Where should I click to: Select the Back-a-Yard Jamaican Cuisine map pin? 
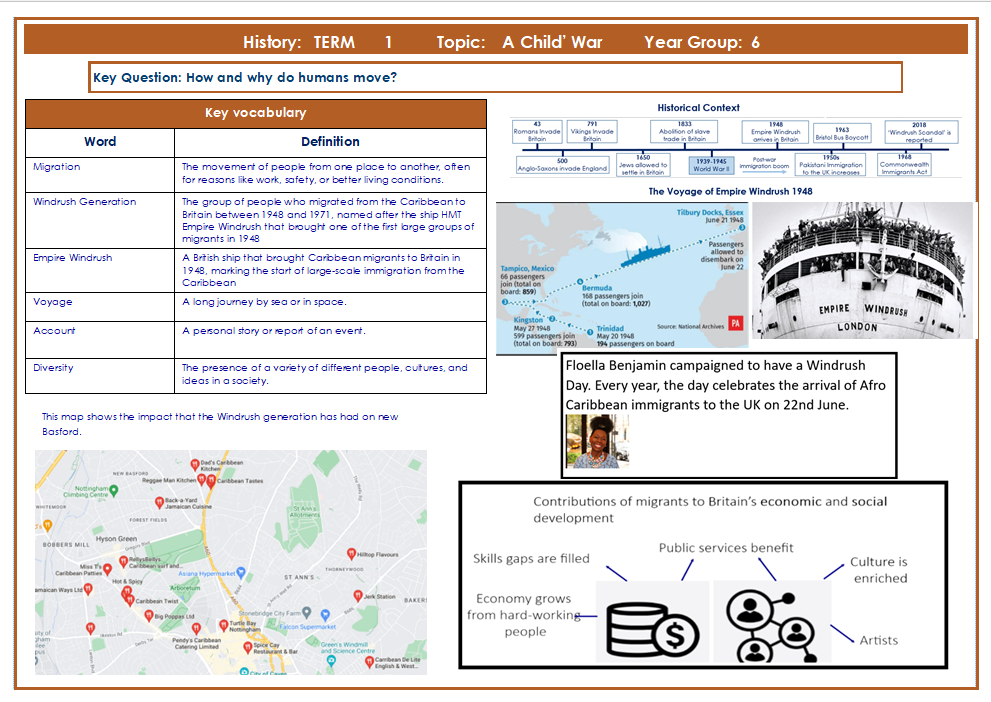tap(159, 502)
